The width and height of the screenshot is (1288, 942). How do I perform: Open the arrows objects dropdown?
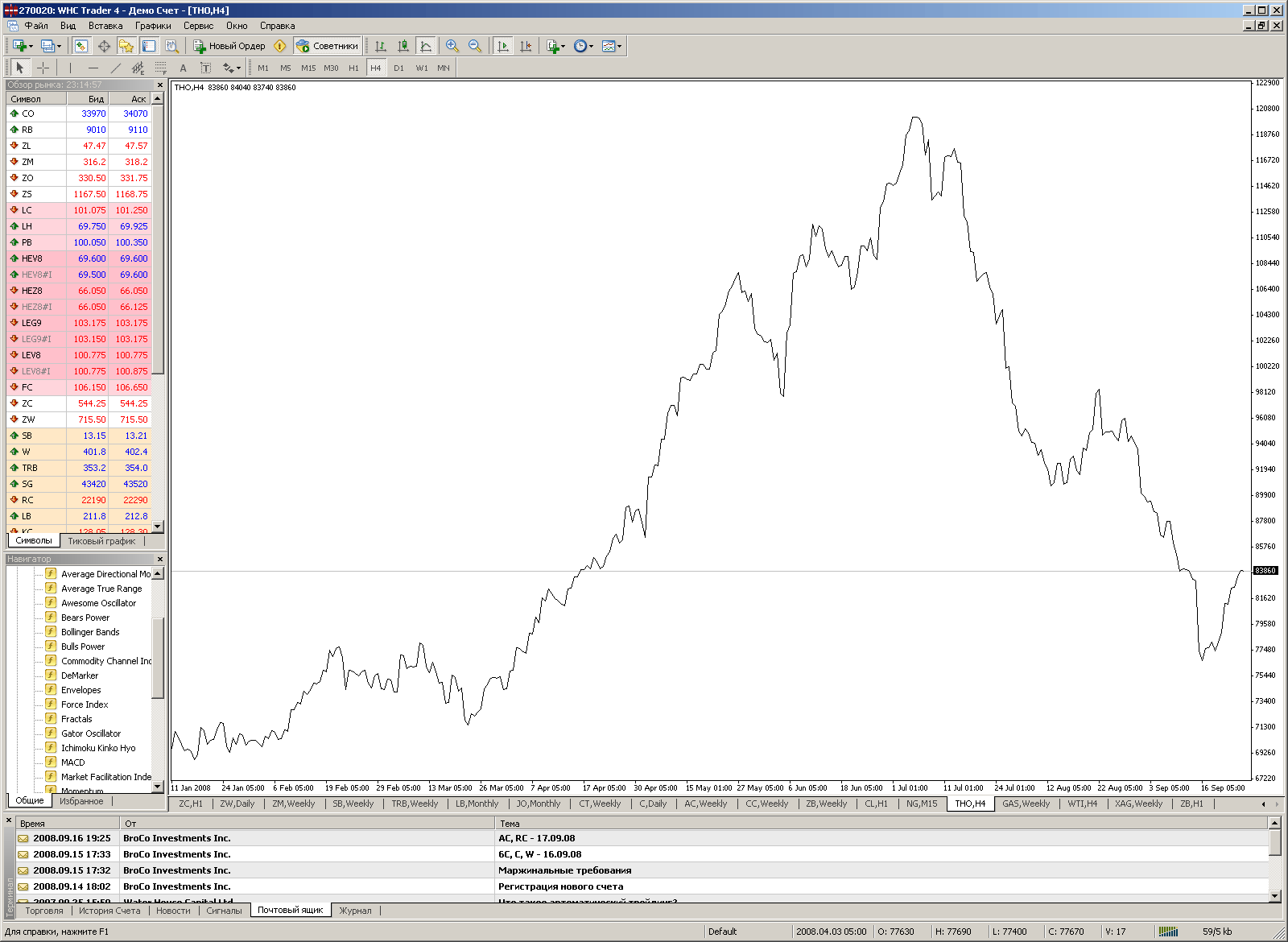(x=232, y=68)
